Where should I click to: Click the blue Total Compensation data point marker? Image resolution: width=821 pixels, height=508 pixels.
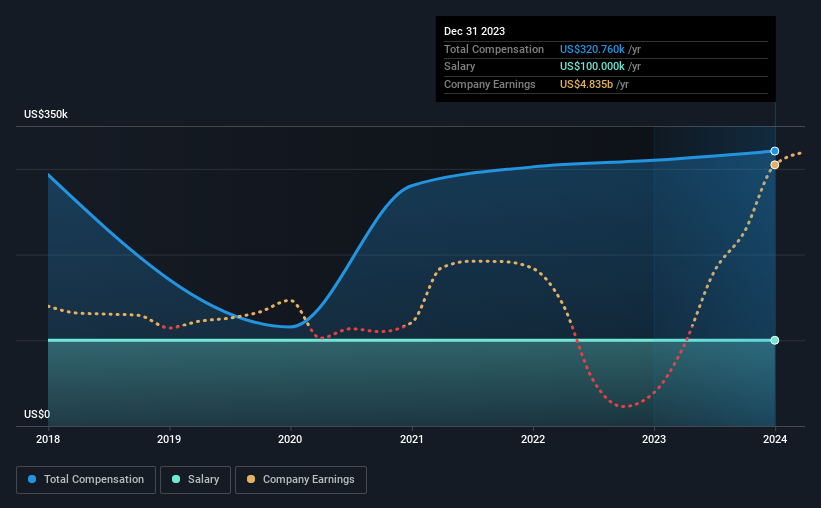coord(774,151)
